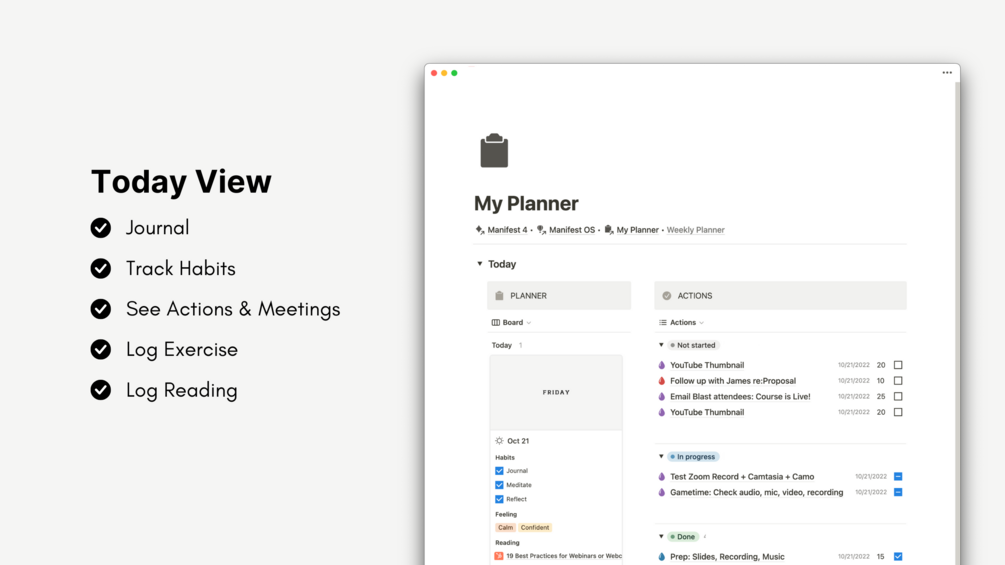Click the My Planner breadcrumb icon
The width and height of the screenshot is (1005, 565).
(x=609, y=230)
